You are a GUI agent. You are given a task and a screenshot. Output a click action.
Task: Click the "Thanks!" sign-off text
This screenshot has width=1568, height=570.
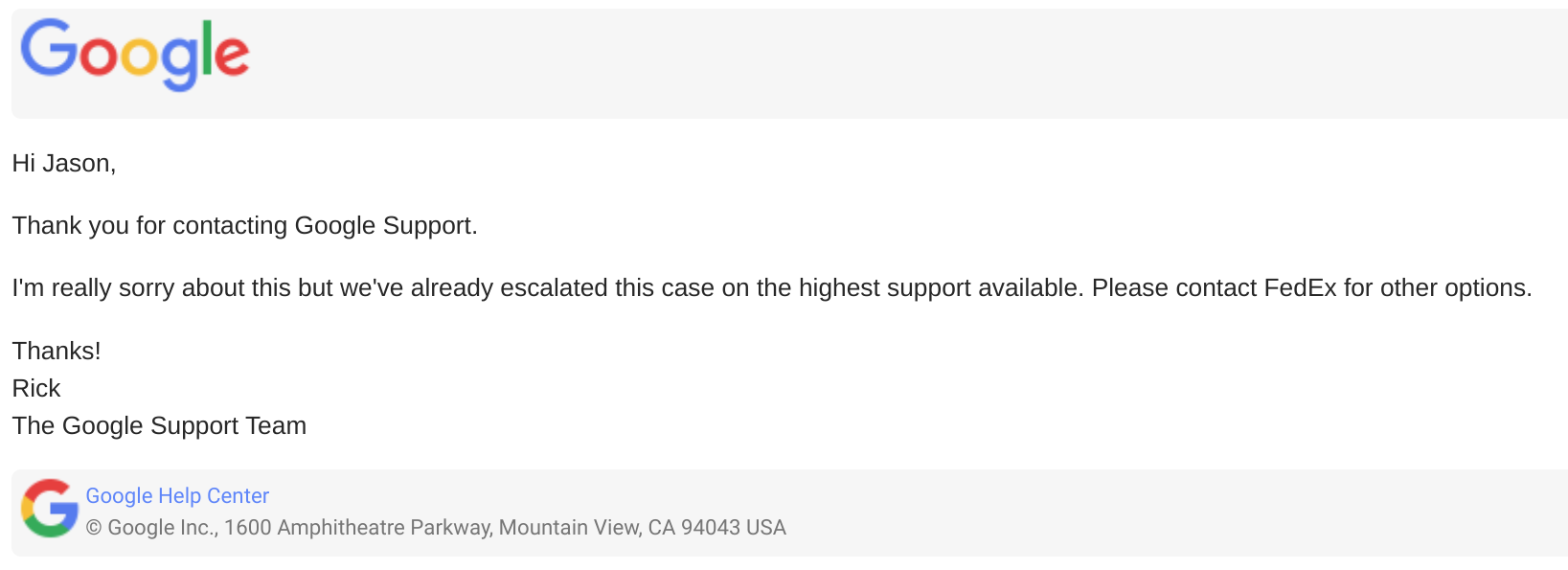[x=57, y=352]
